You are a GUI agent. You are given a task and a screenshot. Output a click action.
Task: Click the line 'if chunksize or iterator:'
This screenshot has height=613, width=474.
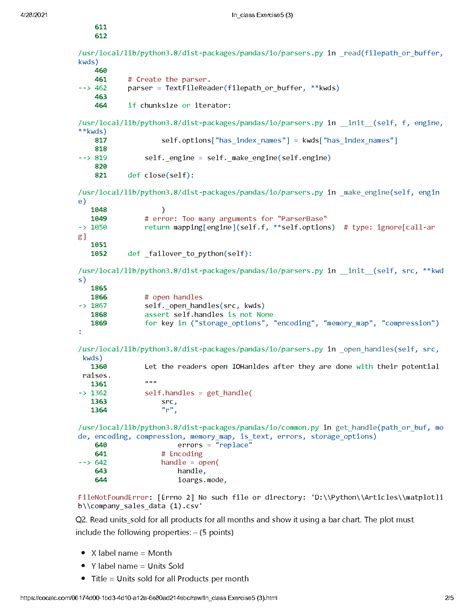tap(179, 105)
